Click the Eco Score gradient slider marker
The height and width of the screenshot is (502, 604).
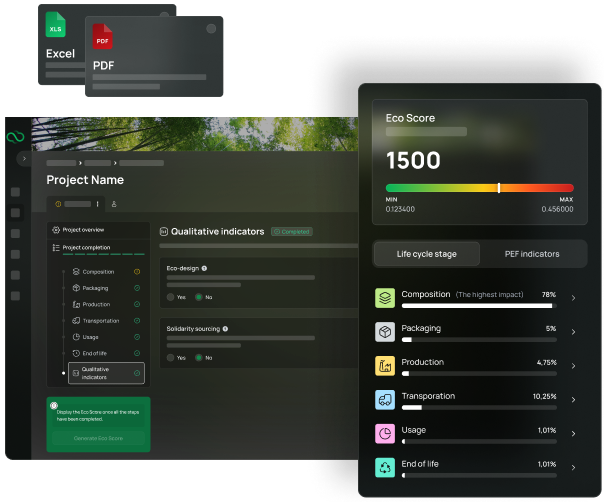(x=499, y=187)
